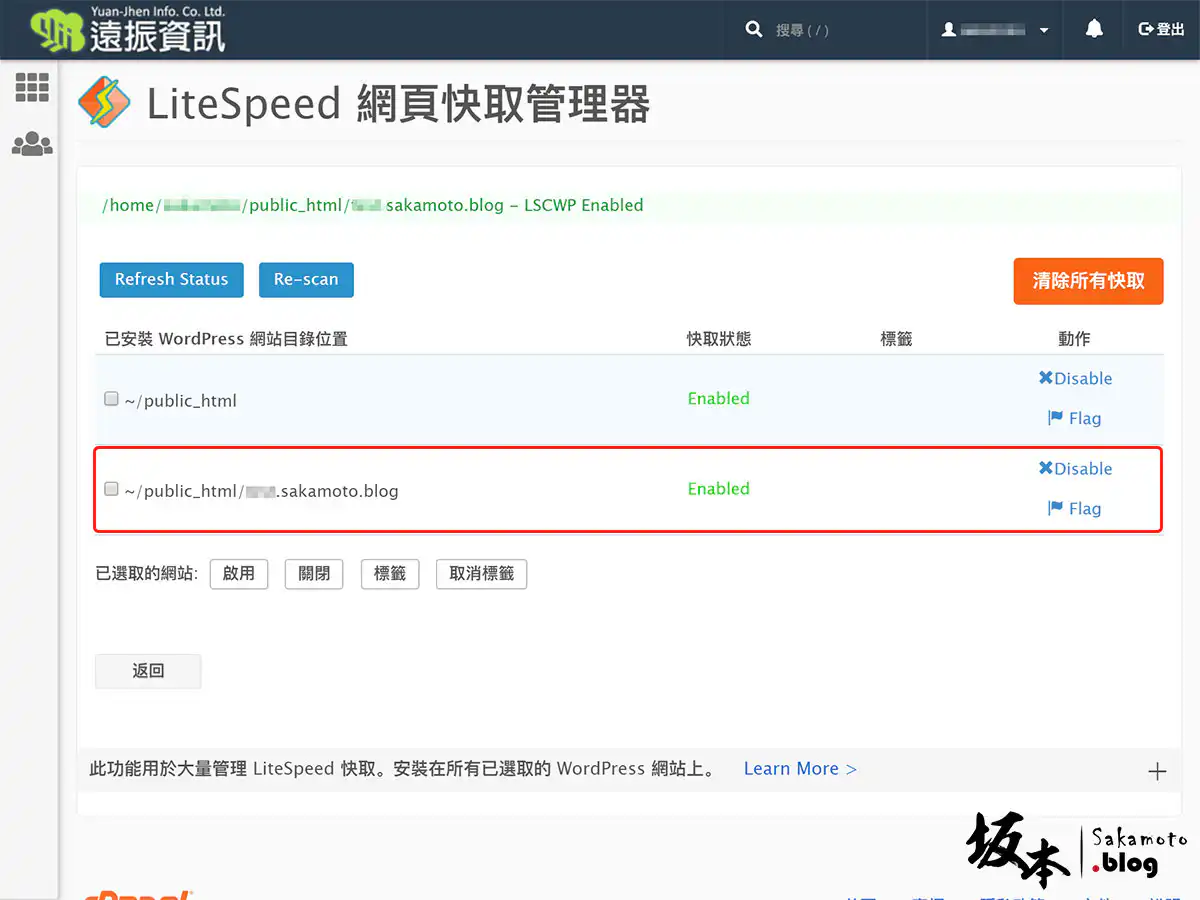The height and width of the screenshot is (900, 1200).
Task: Open the user account dropdown
Action: pyautogui.click(x=995, y=30)
